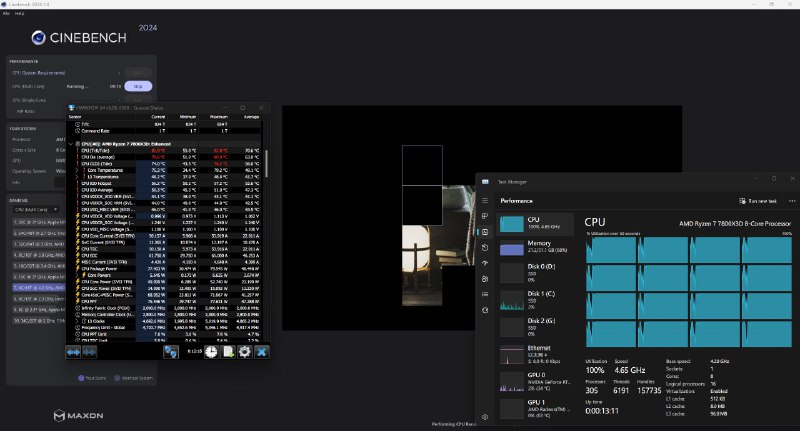Open Startup apps icon in Task Manager sidebar
Viewport: 800px width, 431px height.
pos(485,263)
